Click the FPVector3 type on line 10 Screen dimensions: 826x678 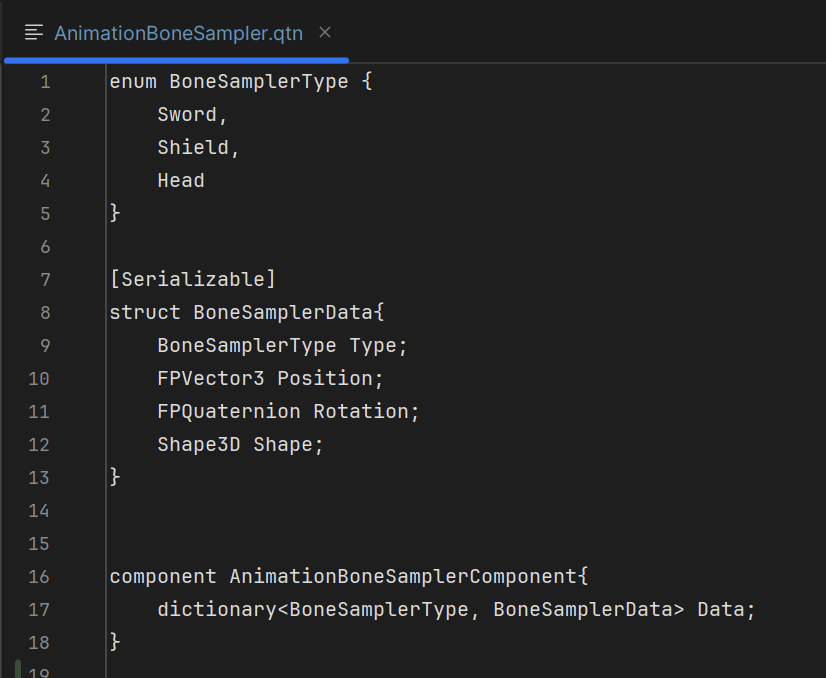(x=212, y=378)
